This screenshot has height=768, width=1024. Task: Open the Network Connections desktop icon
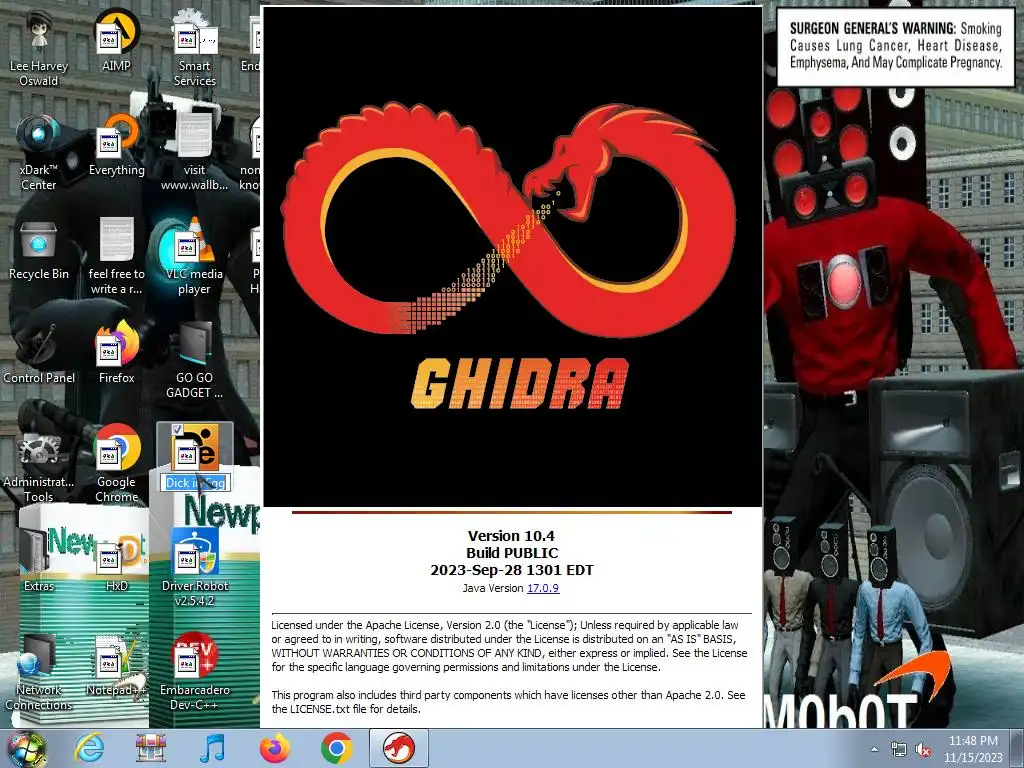pyautogui.click(x=39, y=672)
